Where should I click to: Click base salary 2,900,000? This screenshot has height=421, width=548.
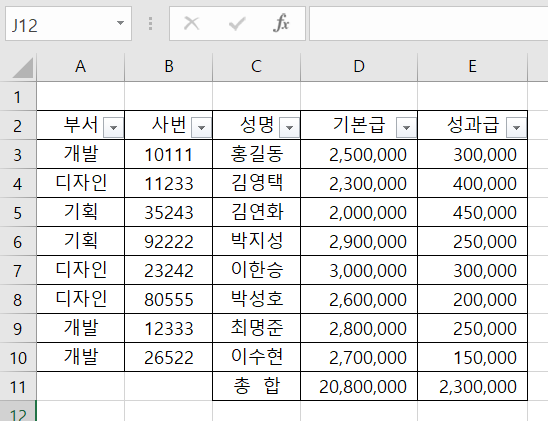pos(359,241)
